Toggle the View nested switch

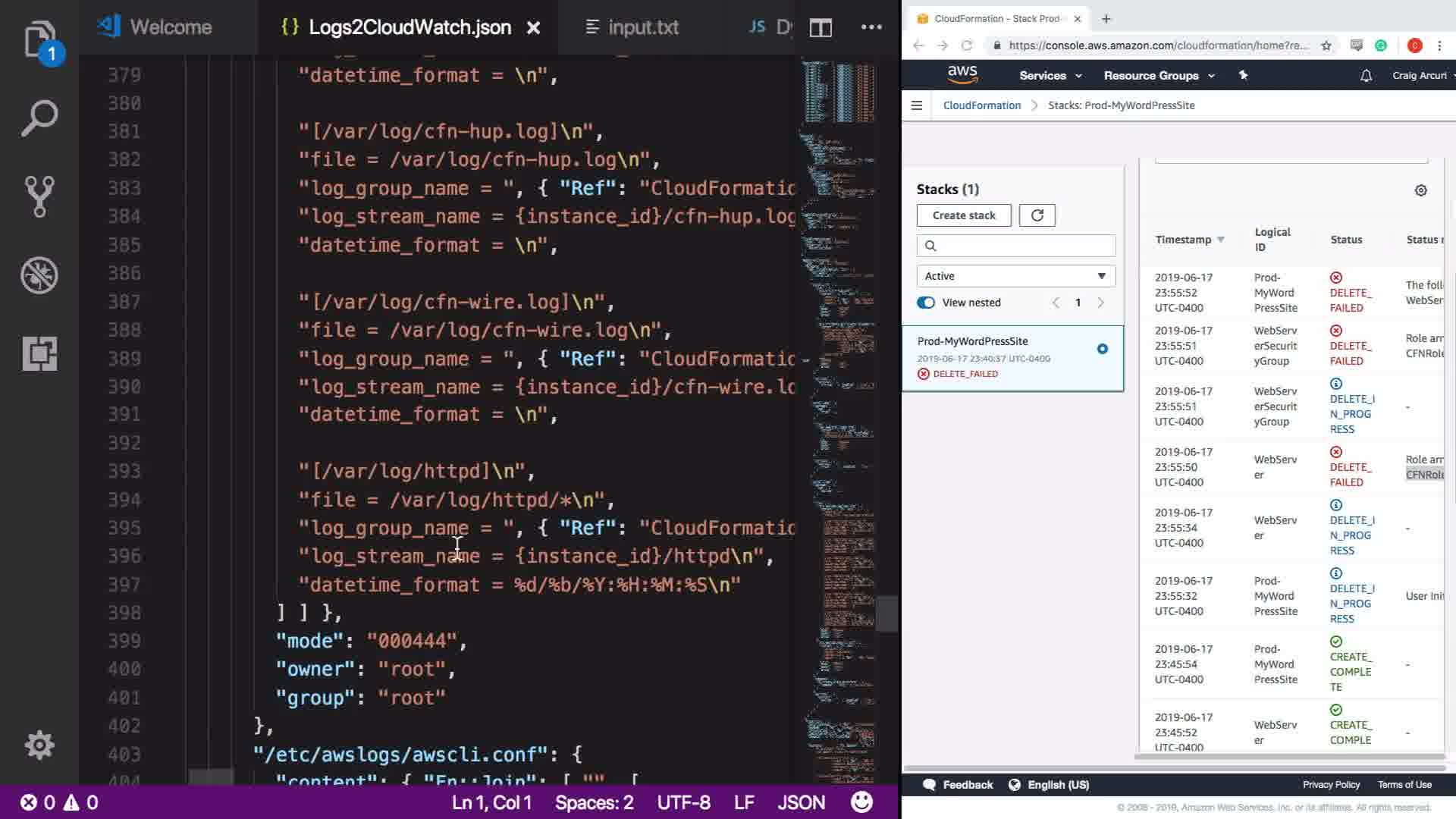(x=926, y=303)
